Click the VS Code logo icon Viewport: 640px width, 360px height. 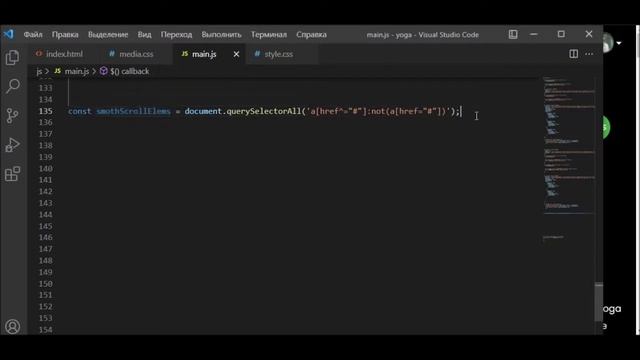9,34
